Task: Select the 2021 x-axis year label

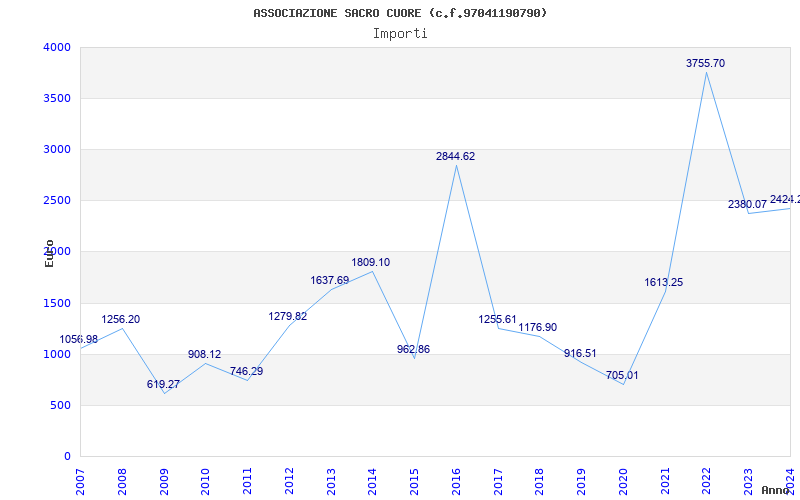Action: click(x=665, y=482)
